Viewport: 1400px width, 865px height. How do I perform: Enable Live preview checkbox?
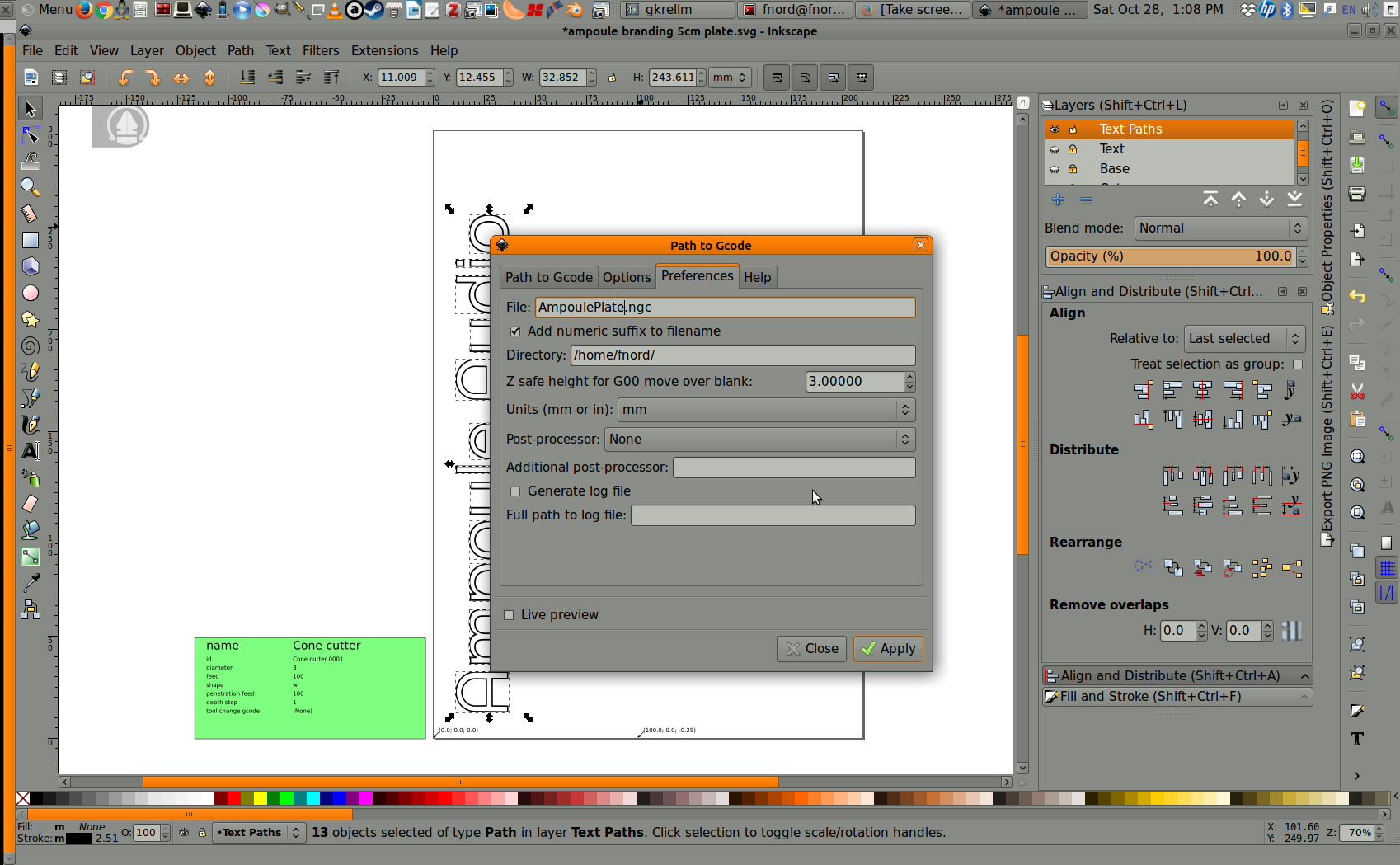[x=509, y=615]
